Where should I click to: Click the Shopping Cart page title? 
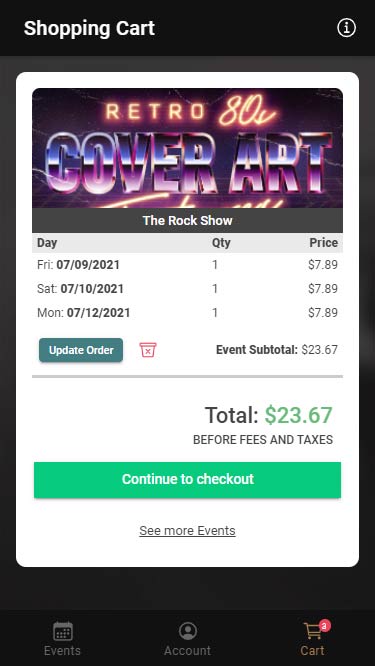coord(89,28)
